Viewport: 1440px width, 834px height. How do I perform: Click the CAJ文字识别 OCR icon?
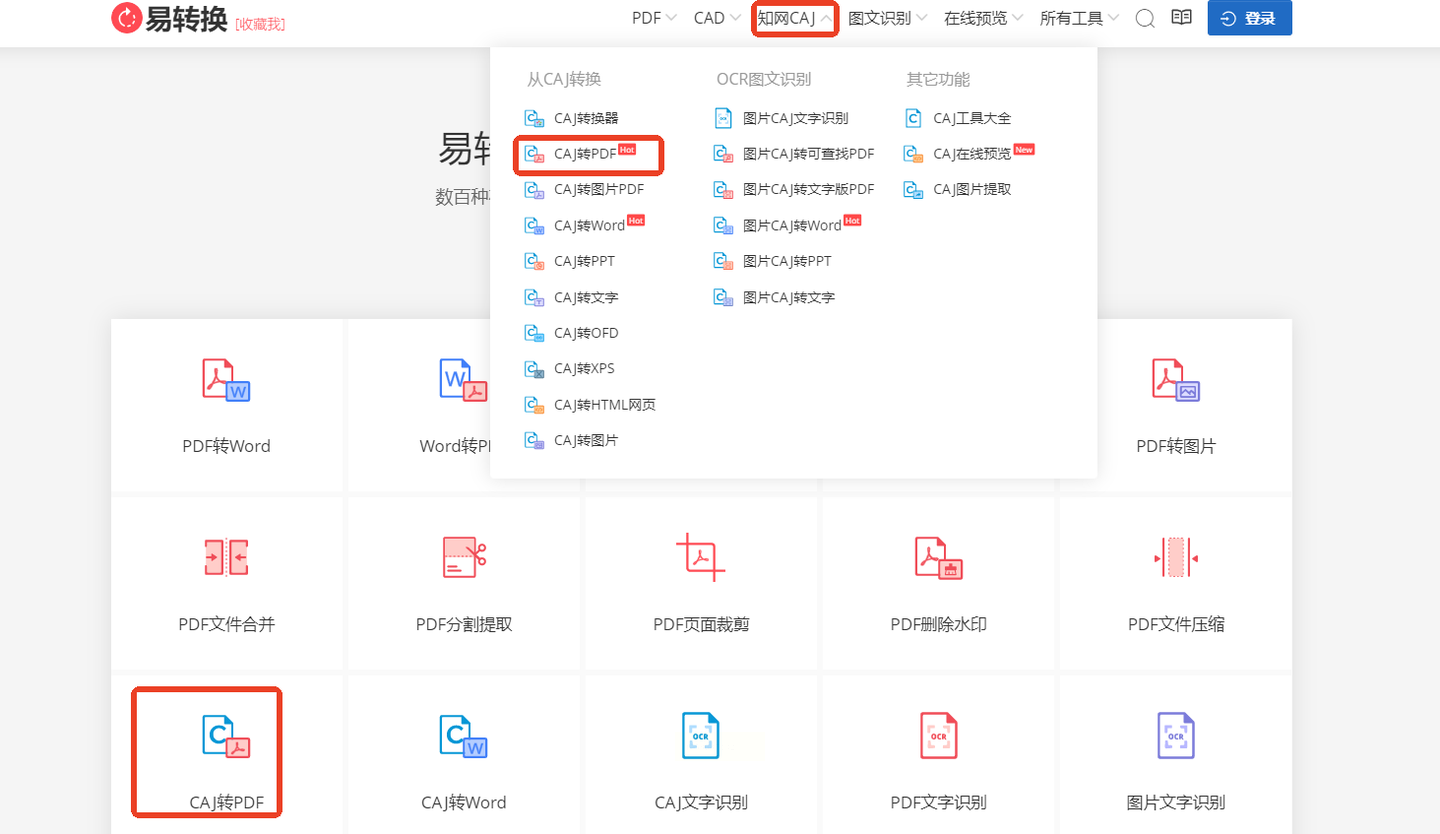700,736
